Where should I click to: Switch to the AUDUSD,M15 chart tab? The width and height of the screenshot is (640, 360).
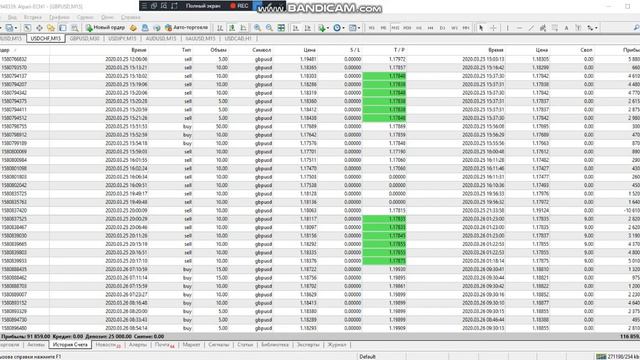161,38
